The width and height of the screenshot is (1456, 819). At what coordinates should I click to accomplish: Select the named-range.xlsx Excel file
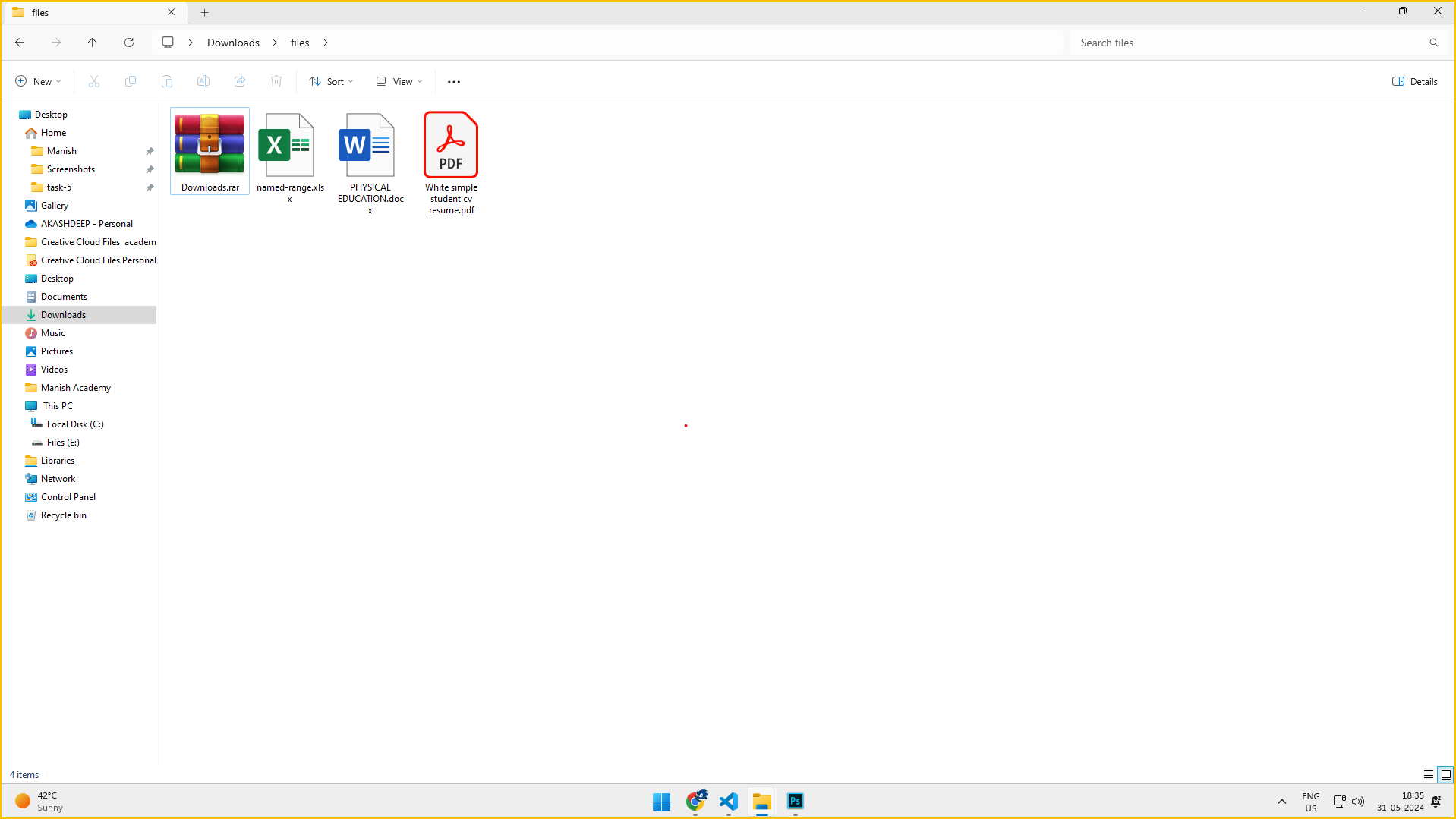click(289, 156)
